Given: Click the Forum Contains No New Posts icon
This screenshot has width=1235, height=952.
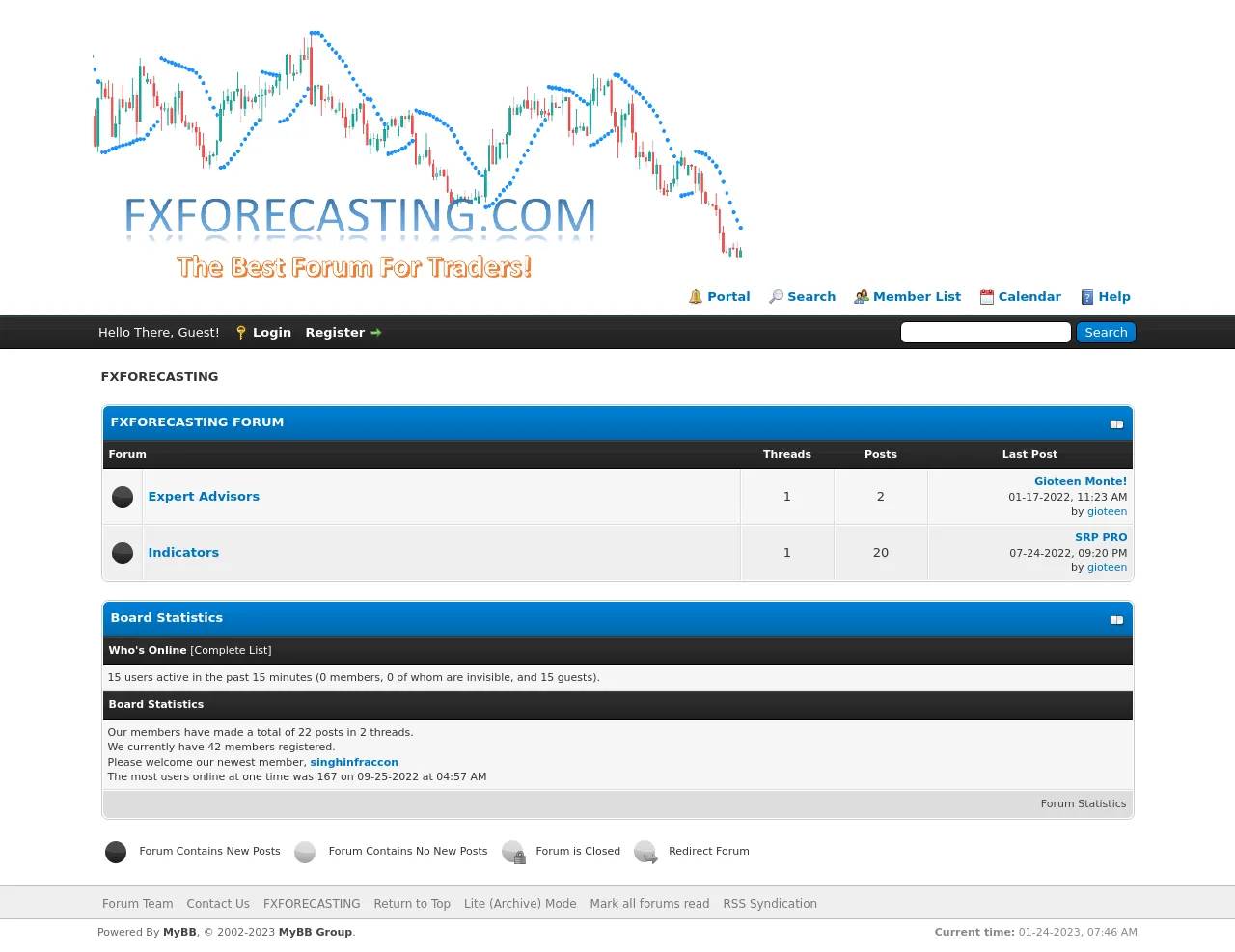Looking at the screenshot, I should pyautogui.click(x=305, y=852).
